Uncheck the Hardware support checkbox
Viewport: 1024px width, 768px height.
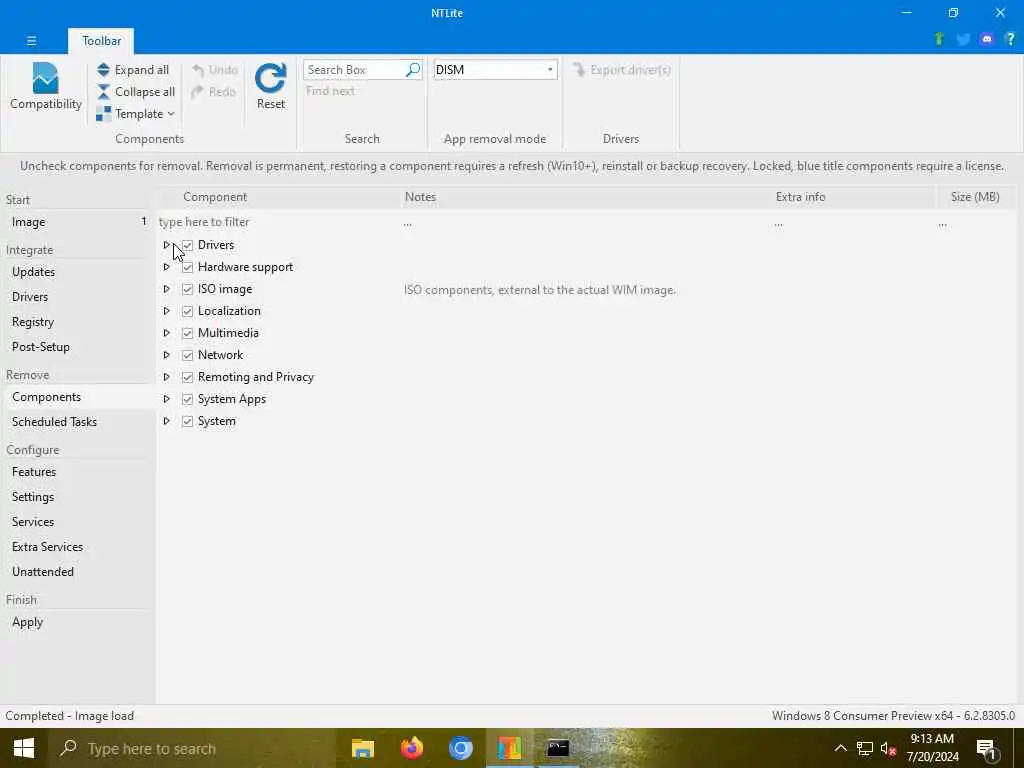(187, 267)
